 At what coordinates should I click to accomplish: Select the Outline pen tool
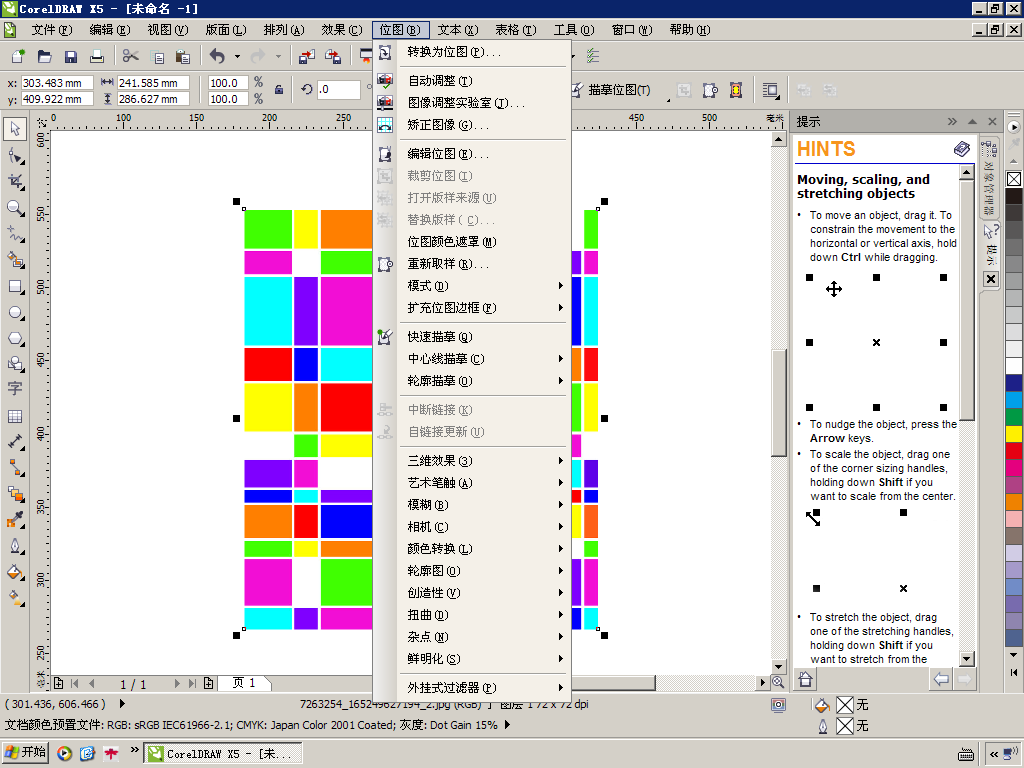(x=15, y=546)
